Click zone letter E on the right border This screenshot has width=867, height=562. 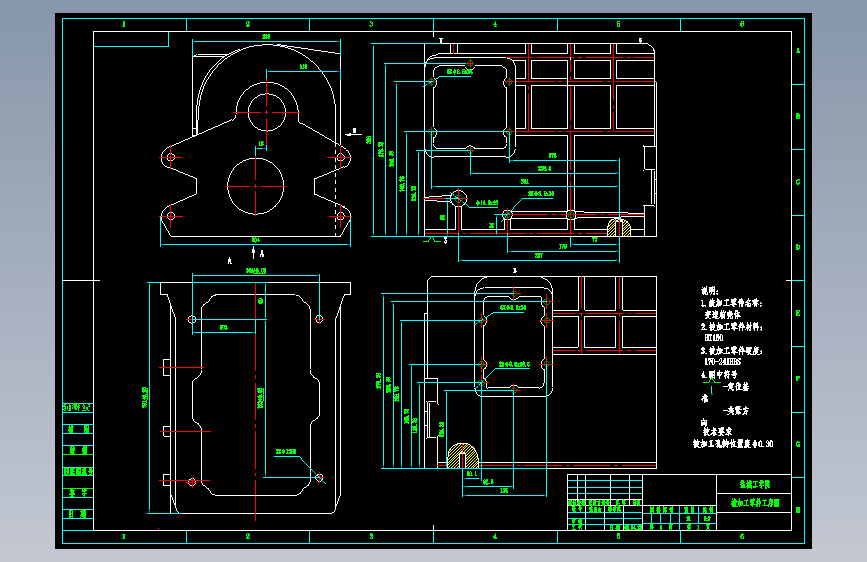point(798,313)
